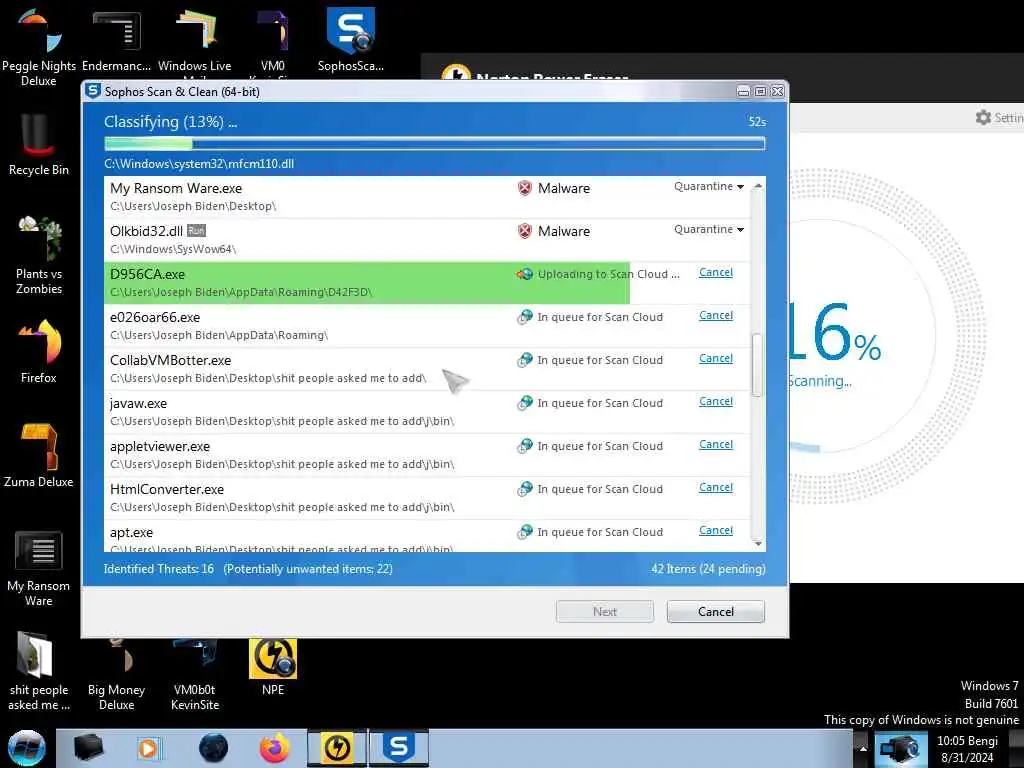The height and width of the screenshot is (768, 1024).
Task: Select My Ransom Ware desktop icon
Action: (39, 568)
